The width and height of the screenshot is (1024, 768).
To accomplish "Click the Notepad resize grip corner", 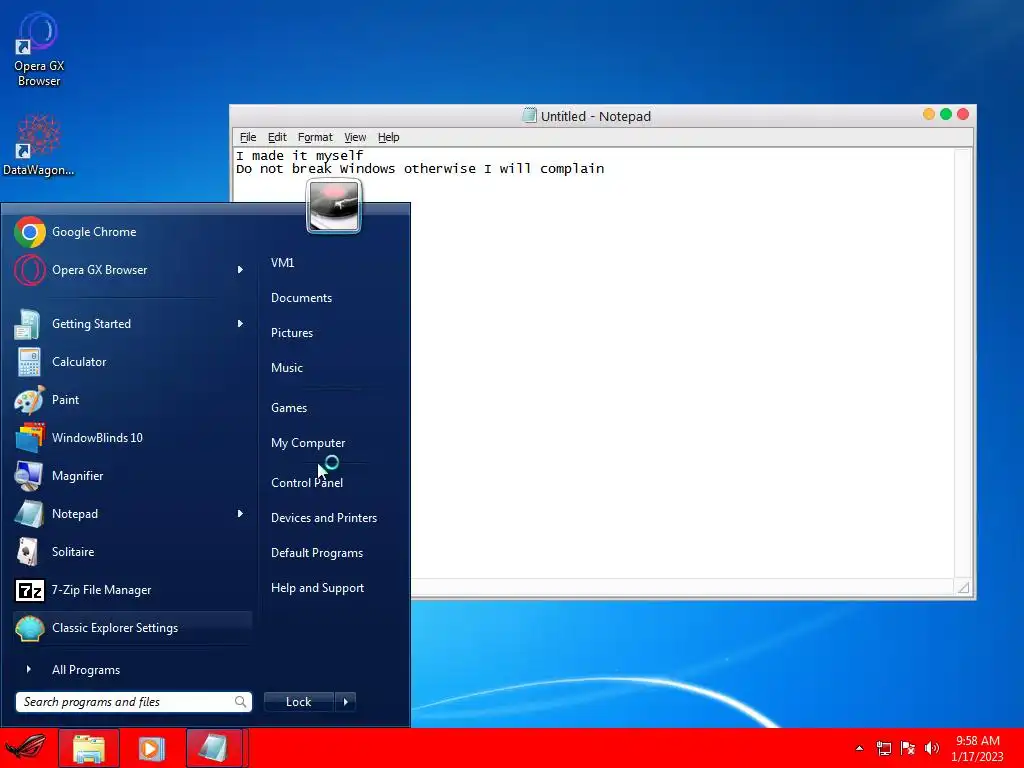I will tap(963, 587).
